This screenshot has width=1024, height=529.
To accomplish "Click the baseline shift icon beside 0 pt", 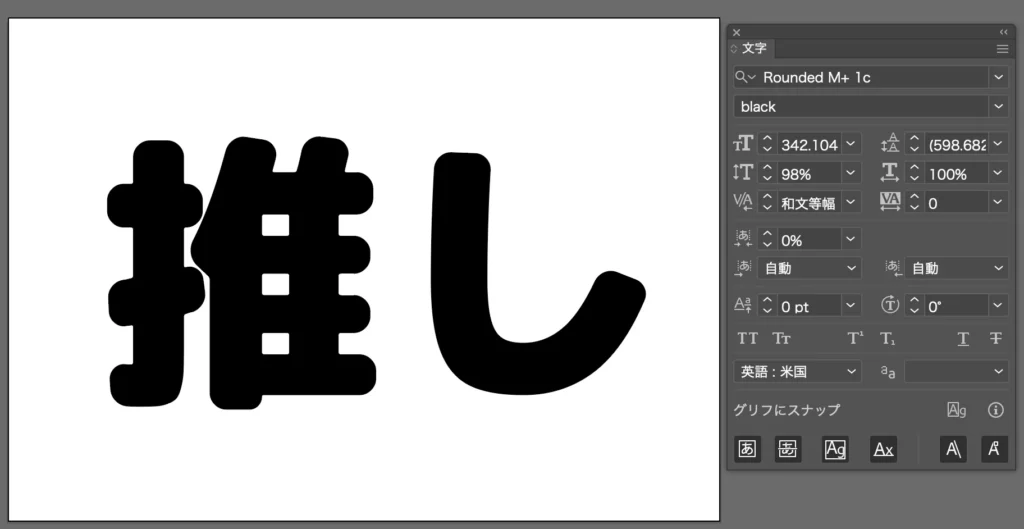I will pos(743,304).
